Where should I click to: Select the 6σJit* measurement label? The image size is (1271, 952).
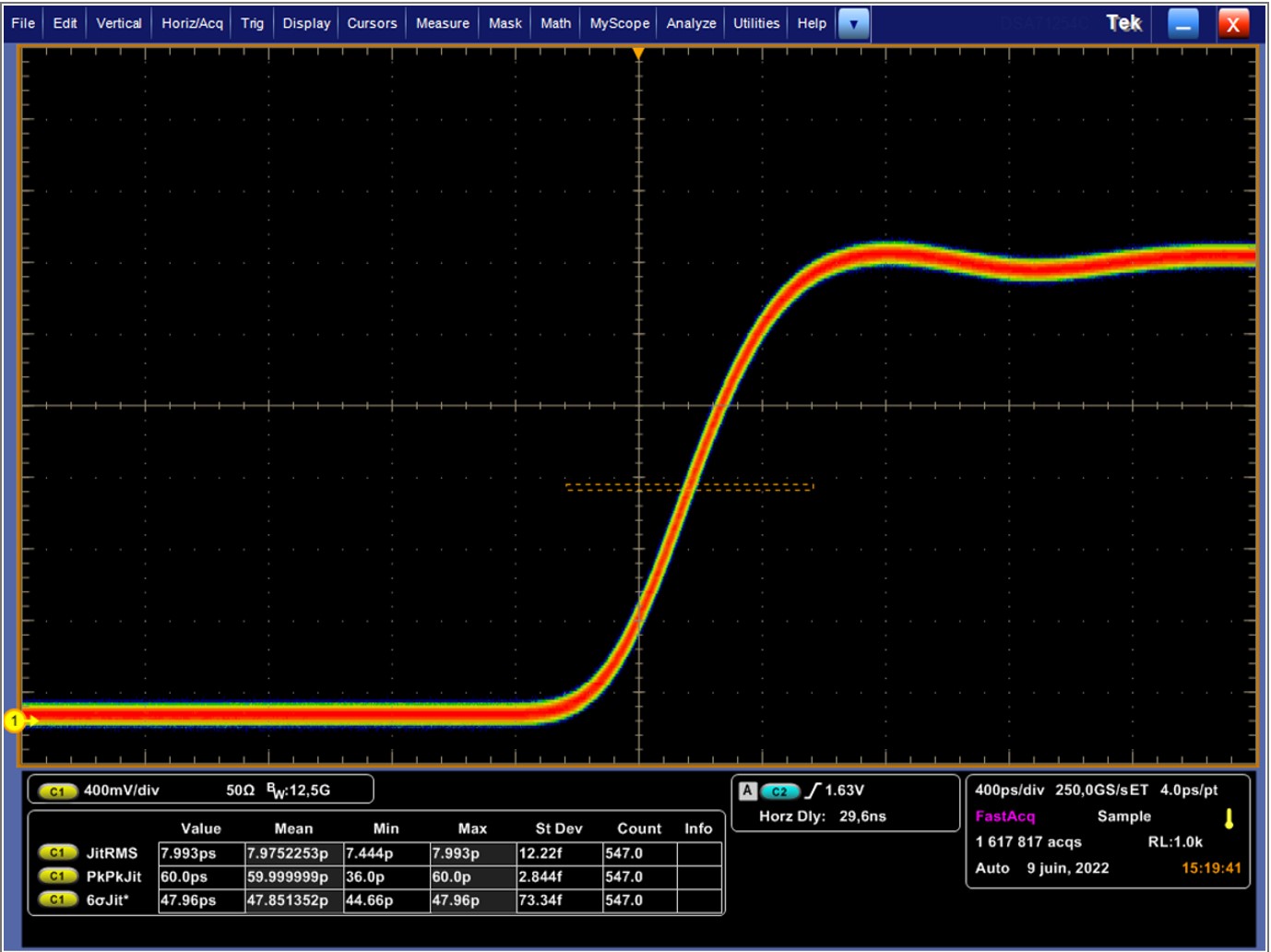tap(107, 899)
